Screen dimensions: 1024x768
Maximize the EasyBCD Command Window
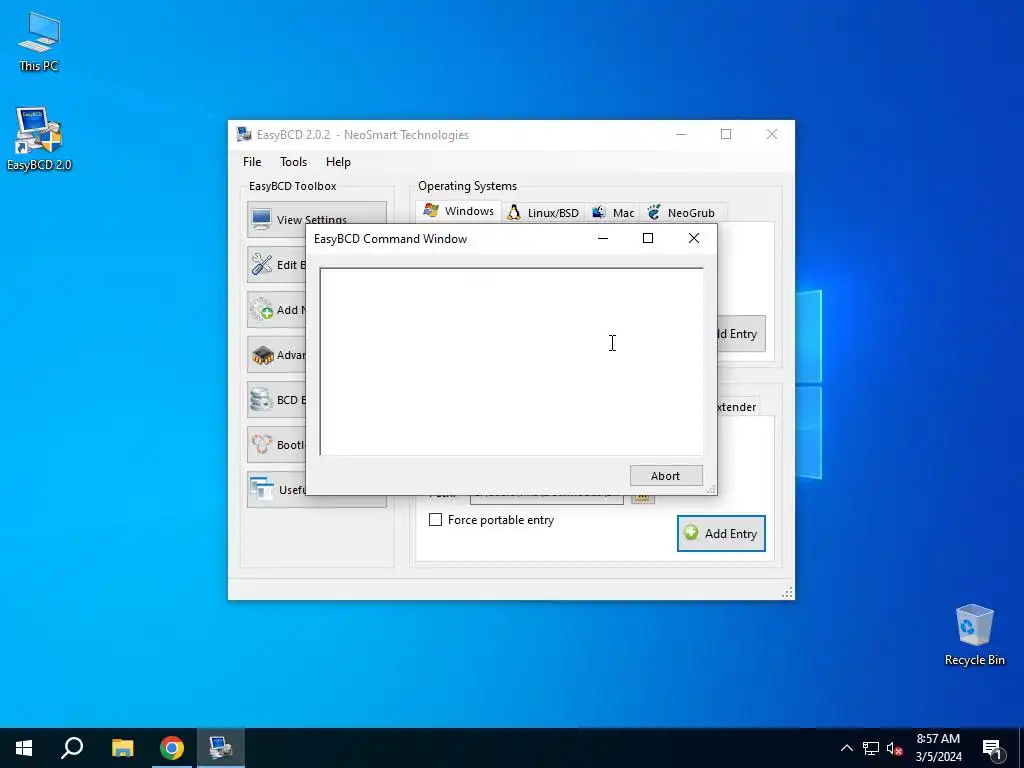tap(648, 238)
